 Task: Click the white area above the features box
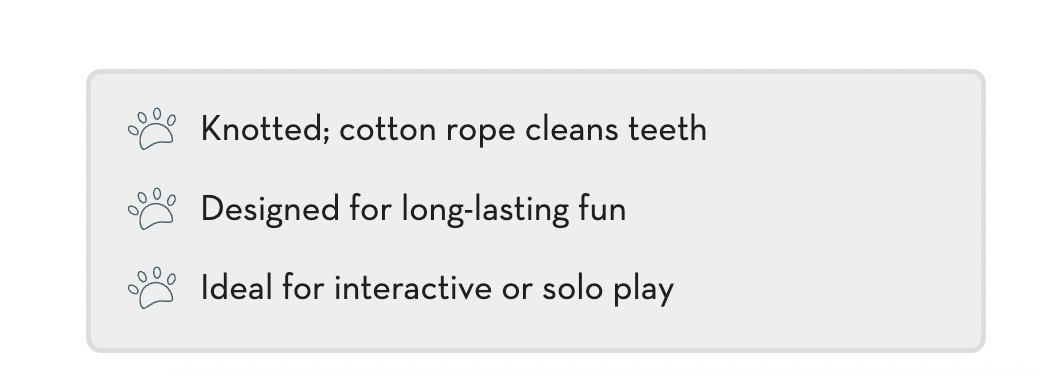tap(520, 33)
